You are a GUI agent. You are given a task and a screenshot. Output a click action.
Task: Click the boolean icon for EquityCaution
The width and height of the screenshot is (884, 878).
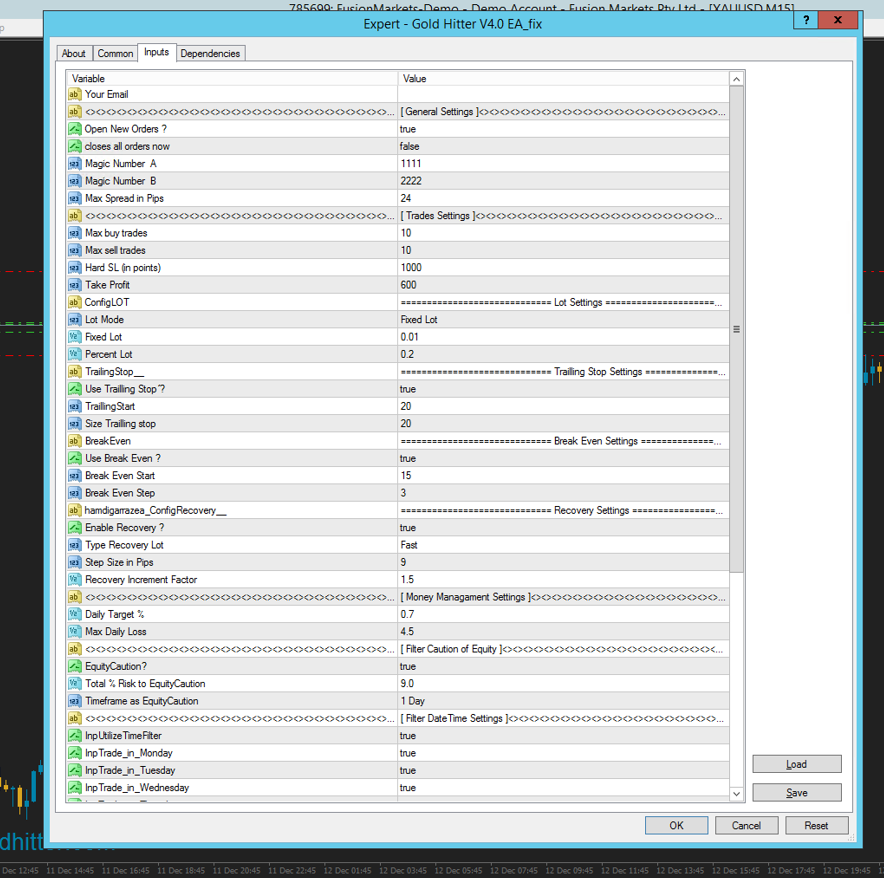[74, 667]
